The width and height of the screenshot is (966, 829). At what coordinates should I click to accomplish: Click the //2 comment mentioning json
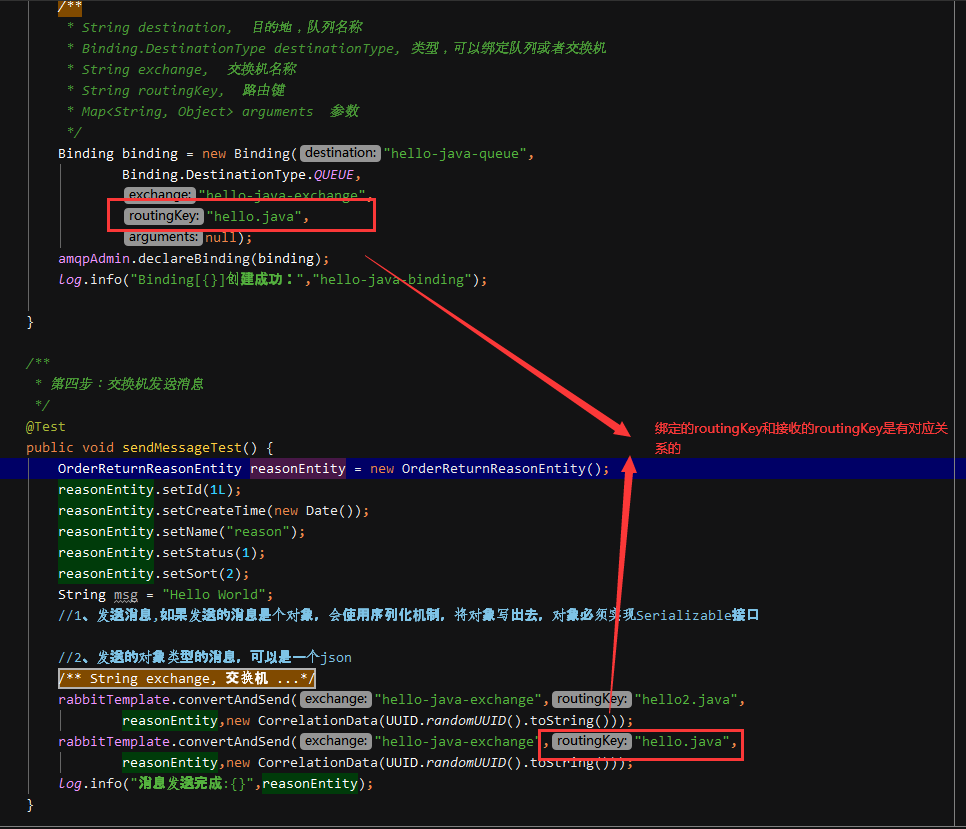pyautogui.click(x=205, y=657)
